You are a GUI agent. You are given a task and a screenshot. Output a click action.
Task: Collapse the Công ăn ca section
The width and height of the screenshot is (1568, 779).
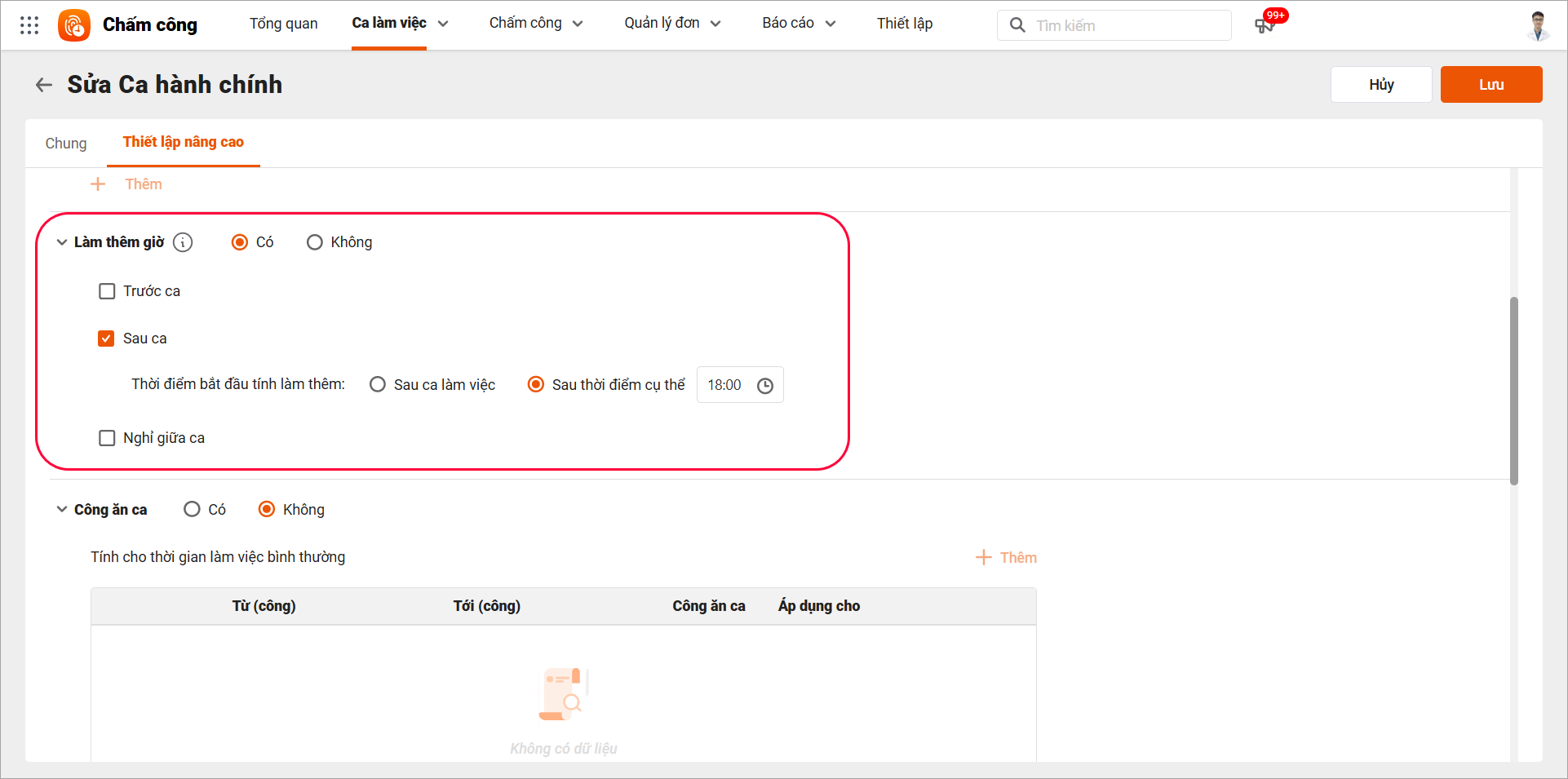coord(62,510)
